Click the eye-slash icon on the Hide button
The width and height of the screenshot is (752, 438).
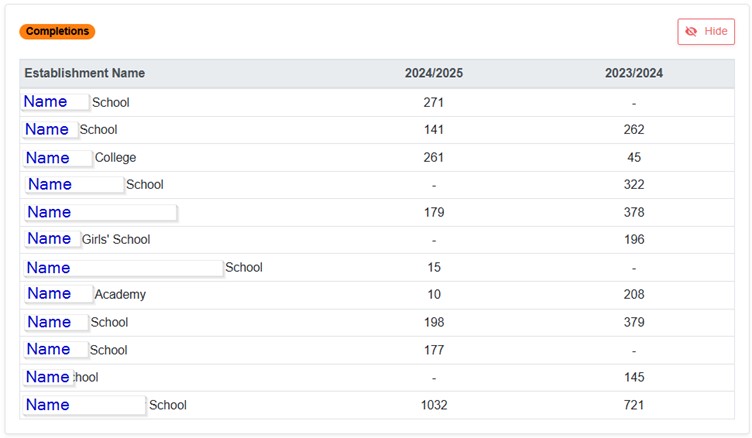click(691, 32)
